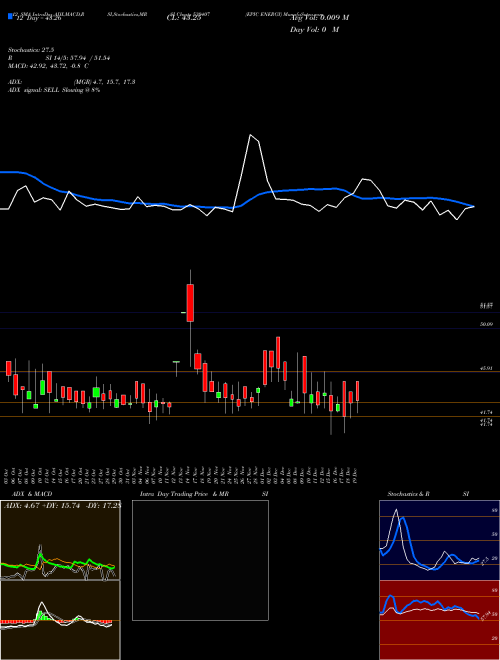Open the red RSI chart panel
This screenshot has height=660, width=500.
pyautogui.click(x=439, y=620)
